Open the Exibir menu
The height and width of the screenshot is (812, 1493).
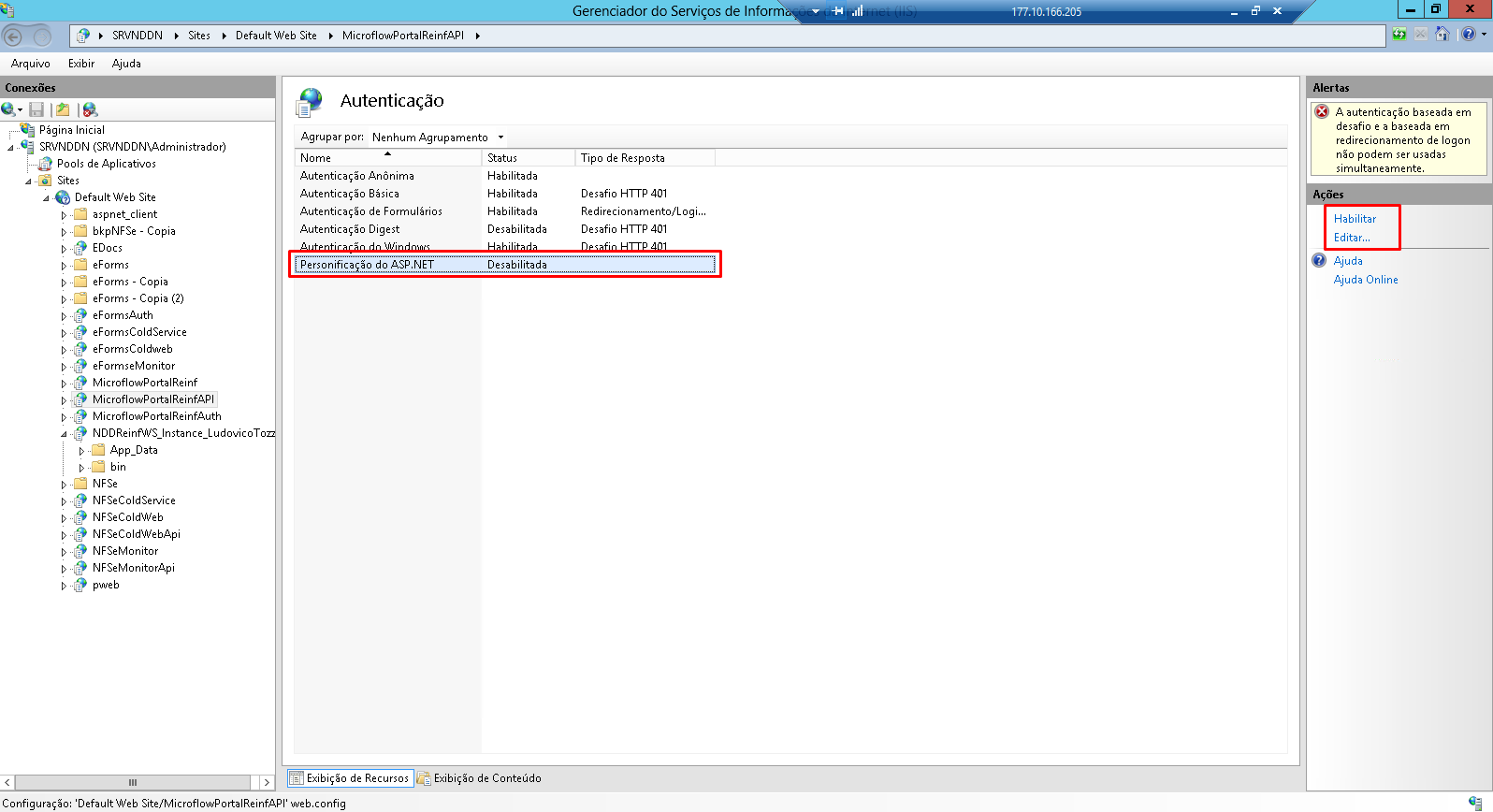pyautogui.click(x=80, y=64)
